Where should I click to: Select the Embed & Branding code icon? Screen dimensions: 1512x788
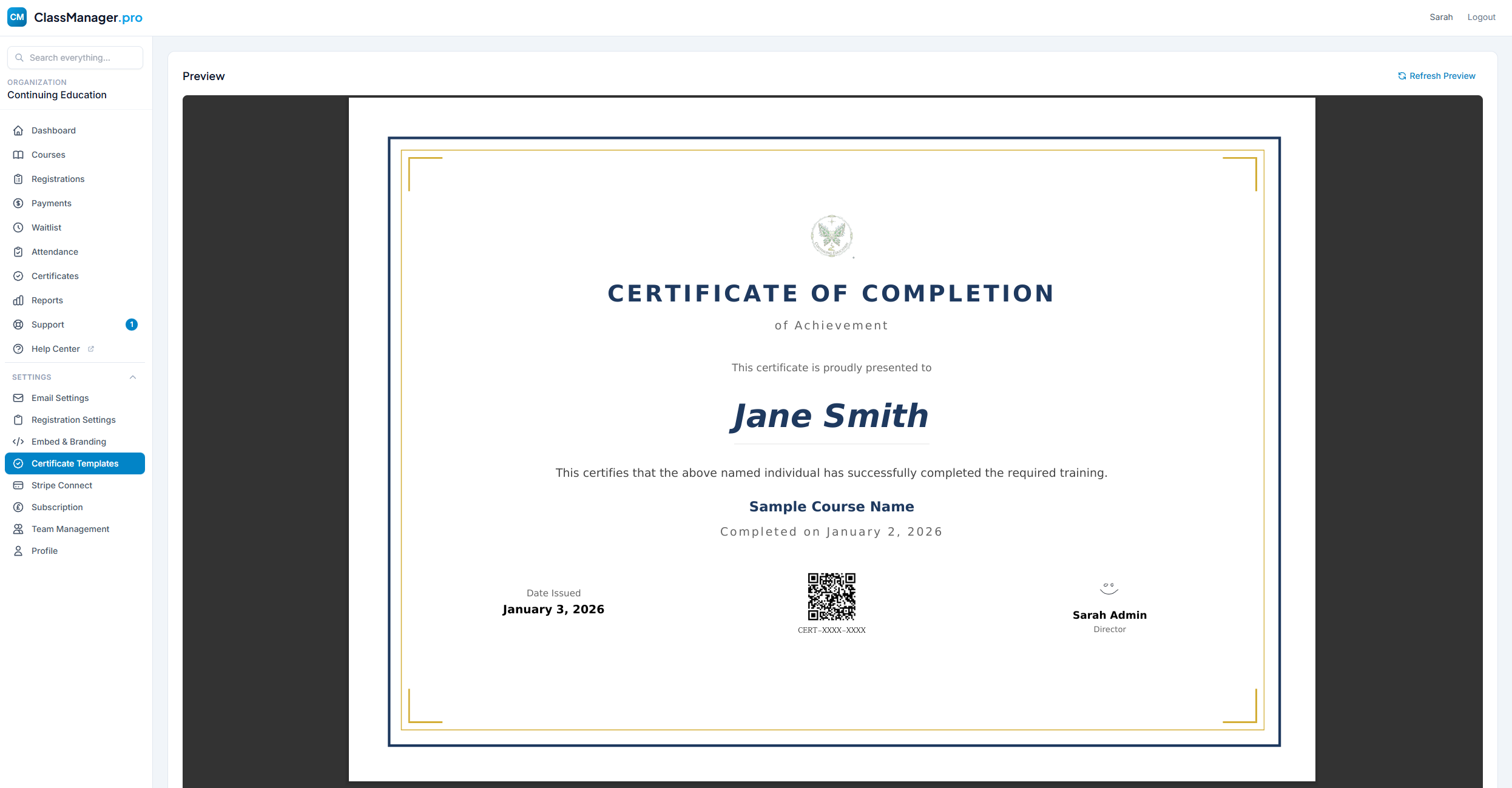[x=19, y=442]
